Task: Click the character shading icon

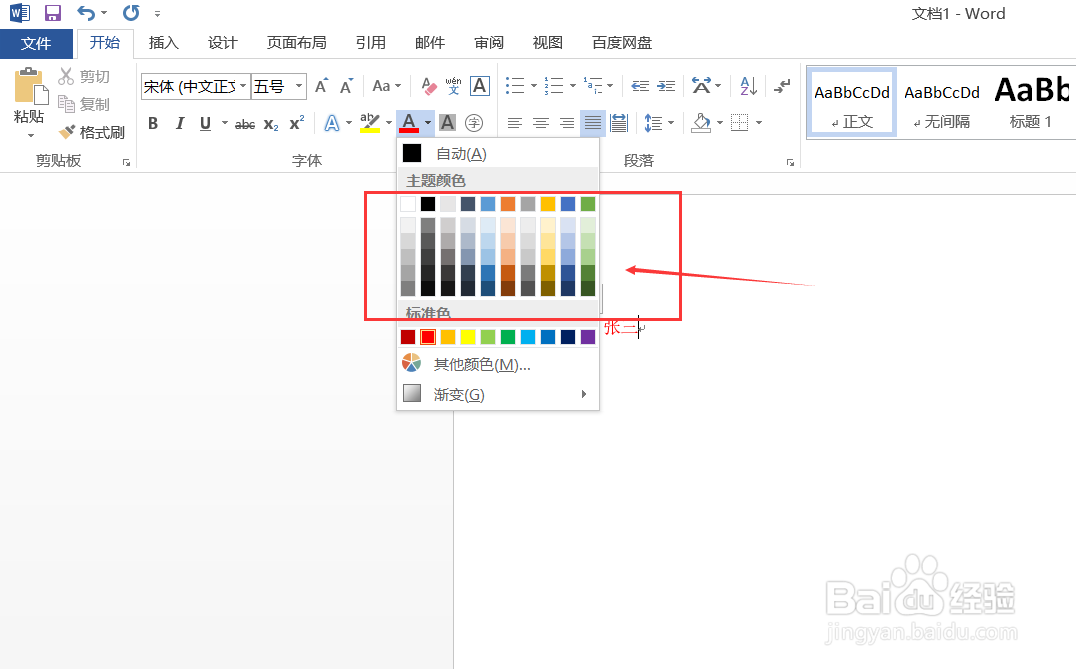Action: point(447,123)
